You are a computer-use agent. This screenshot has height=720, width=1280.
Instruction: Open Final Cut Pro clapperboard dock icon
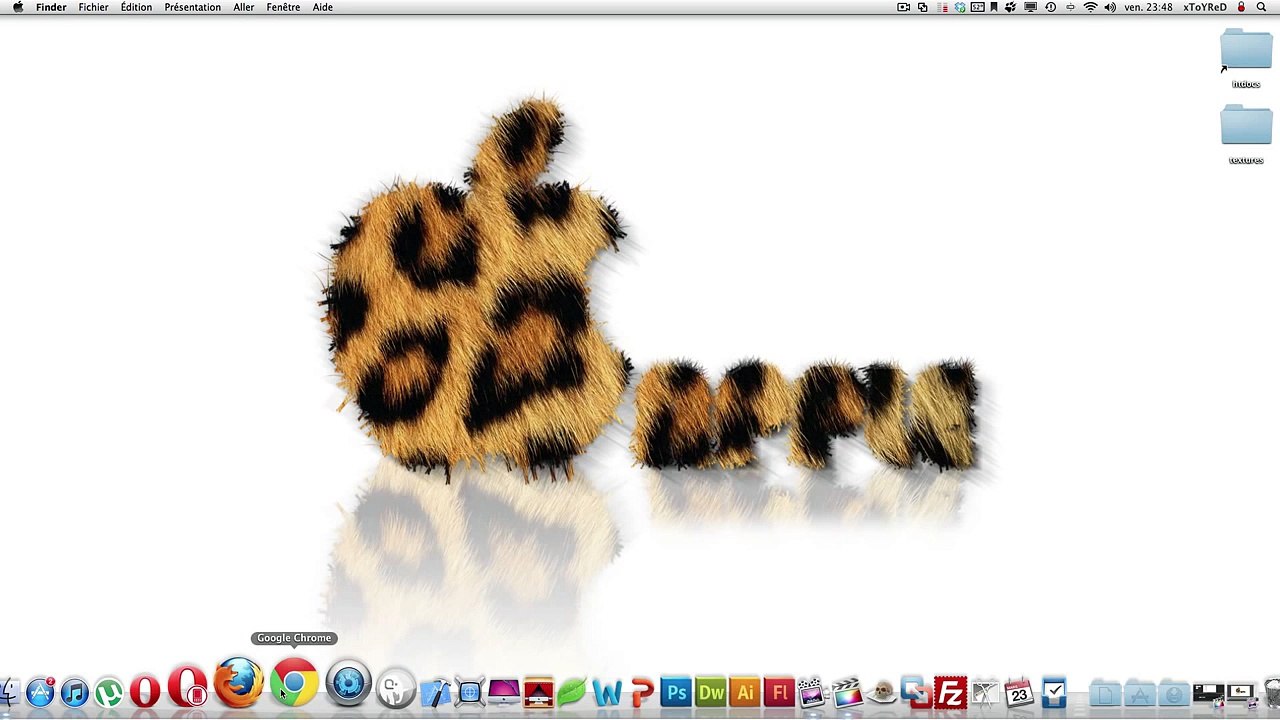tap(847, 692)
